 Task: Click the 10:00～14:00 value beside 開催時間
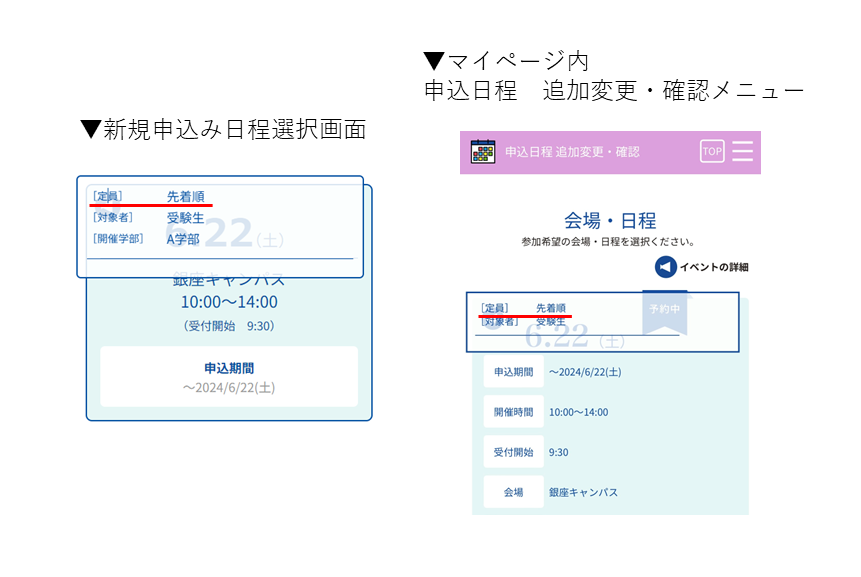click(x=579, y=412)
